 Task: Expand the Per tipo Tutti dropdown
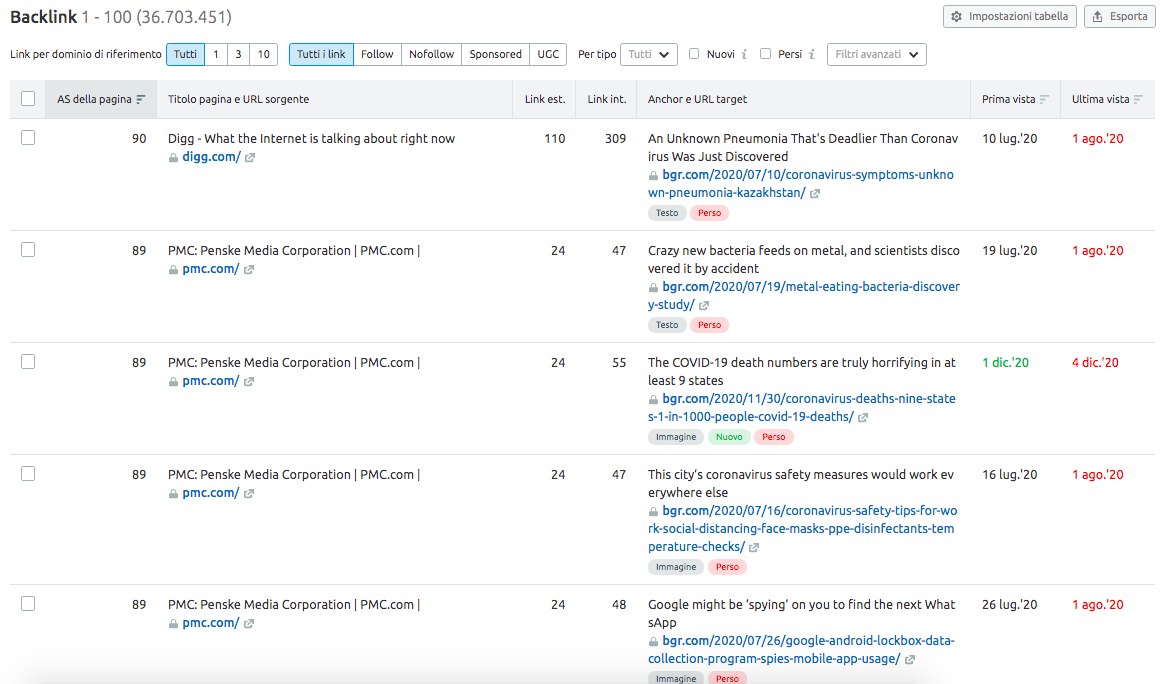click(x=649, y=54)
